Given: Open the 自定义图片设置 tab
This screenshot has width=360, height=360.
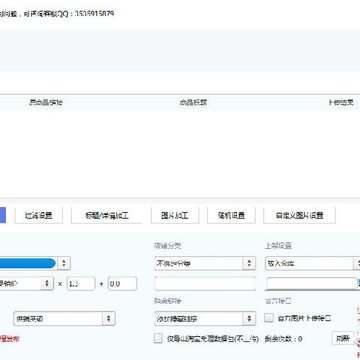Looking at the screenshot, I should (299, 215).
